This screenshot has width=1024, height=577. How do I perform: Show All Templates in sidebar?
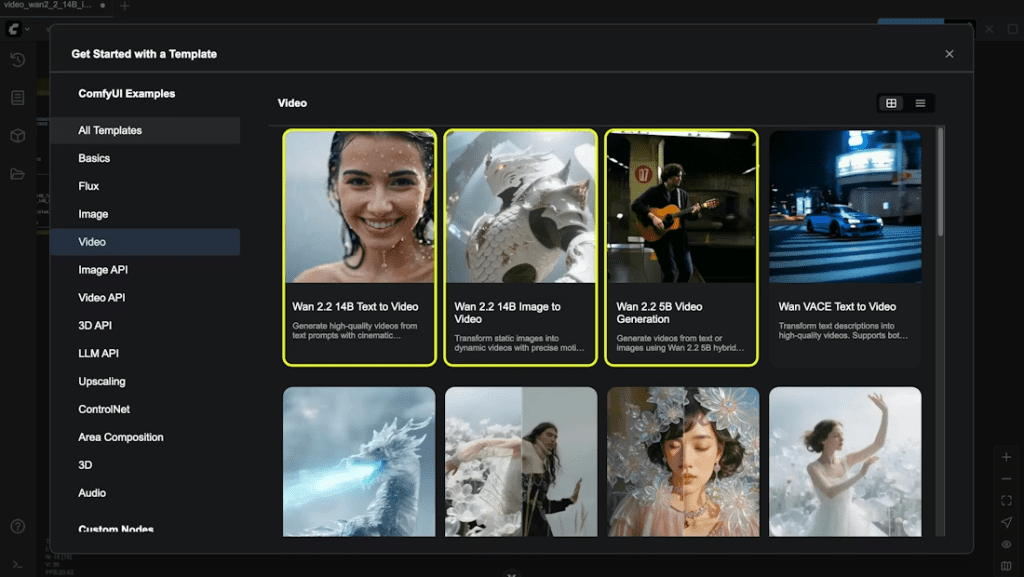point(110,130)
